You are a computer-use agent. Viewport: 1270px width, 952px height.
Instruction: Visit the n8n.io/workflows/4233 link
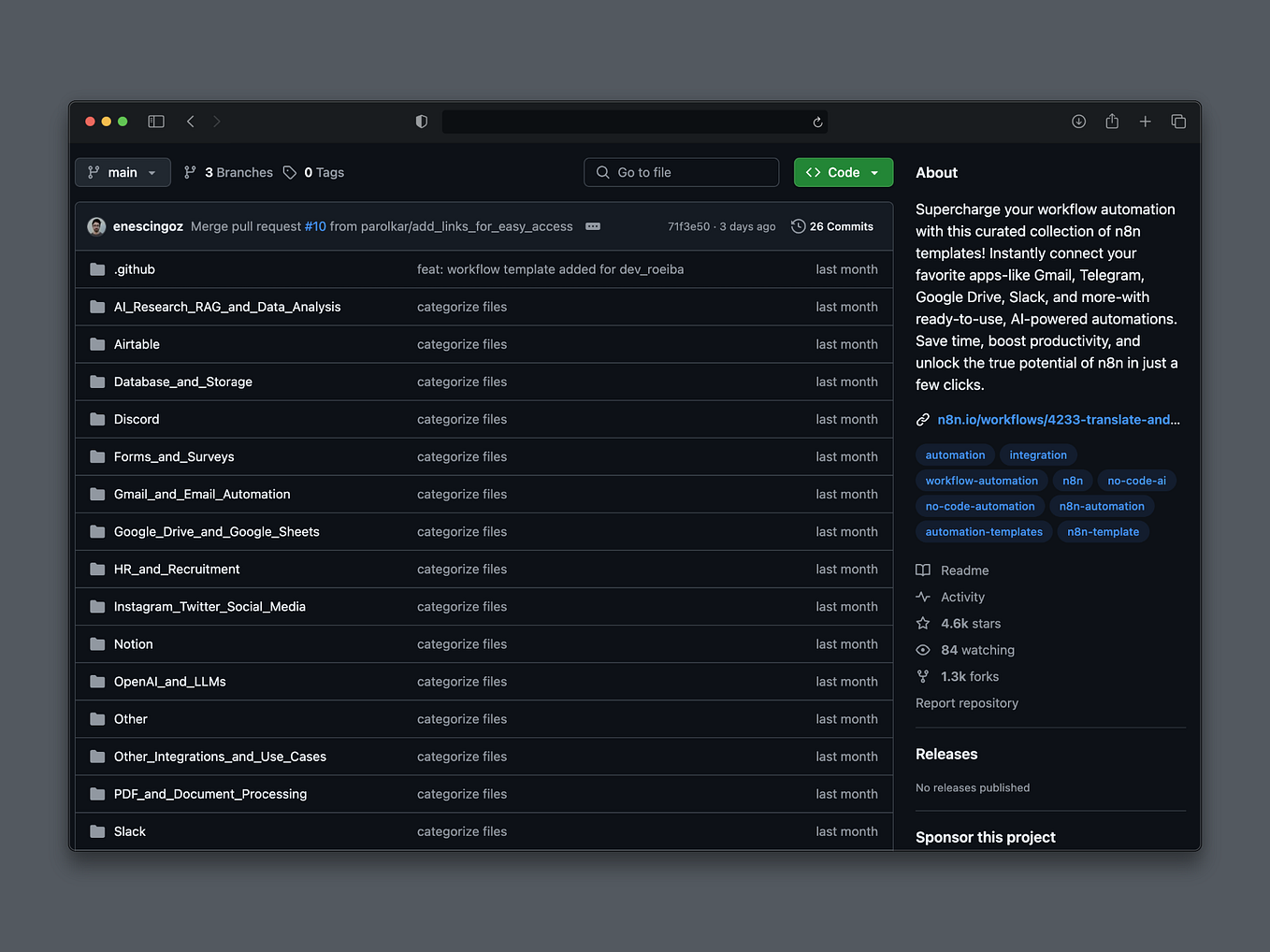coord(1058,420)
